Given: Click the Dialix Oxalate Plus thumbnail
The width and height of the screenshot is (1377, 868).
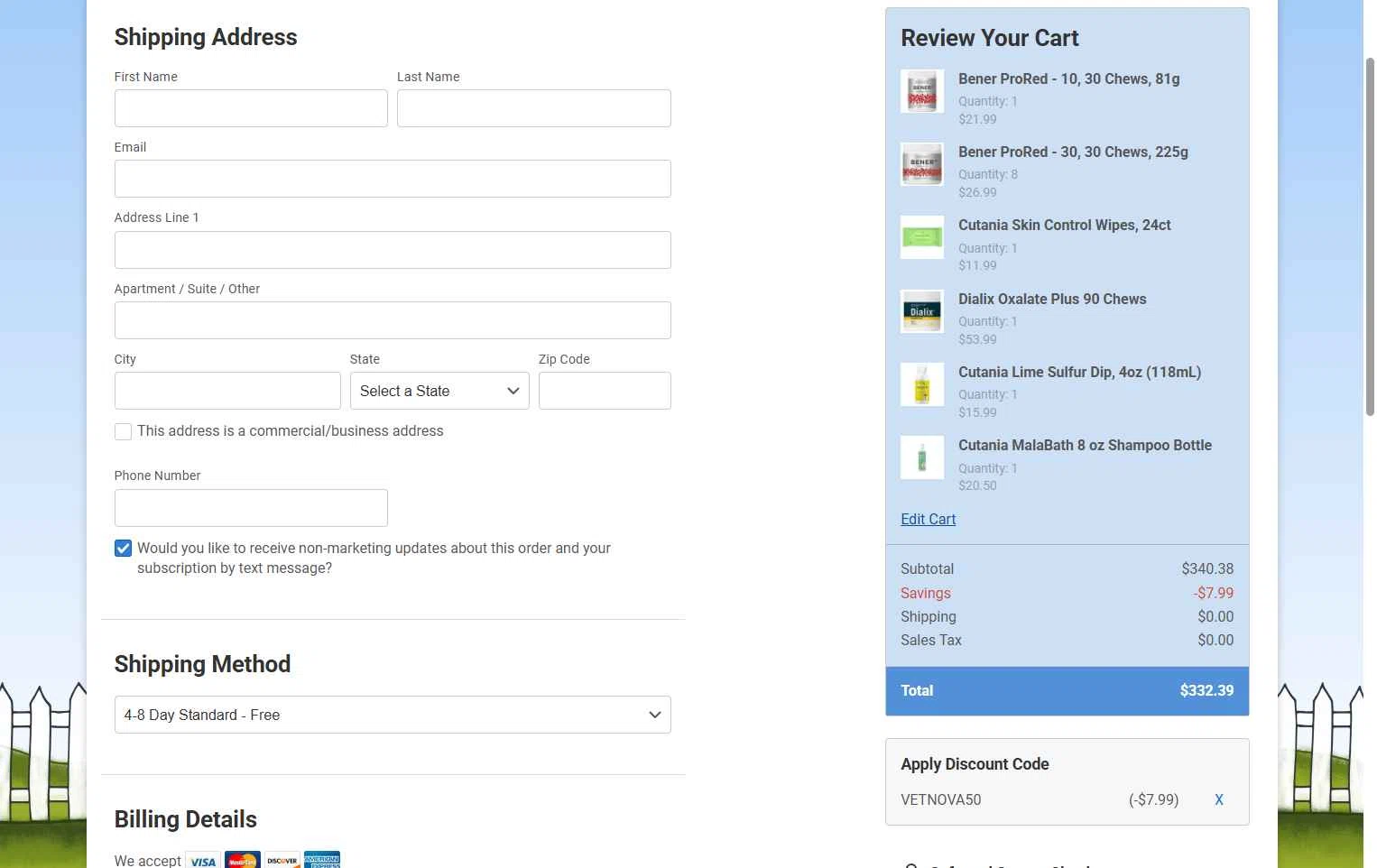Looking at the screenshot, I should click(922, 311).
